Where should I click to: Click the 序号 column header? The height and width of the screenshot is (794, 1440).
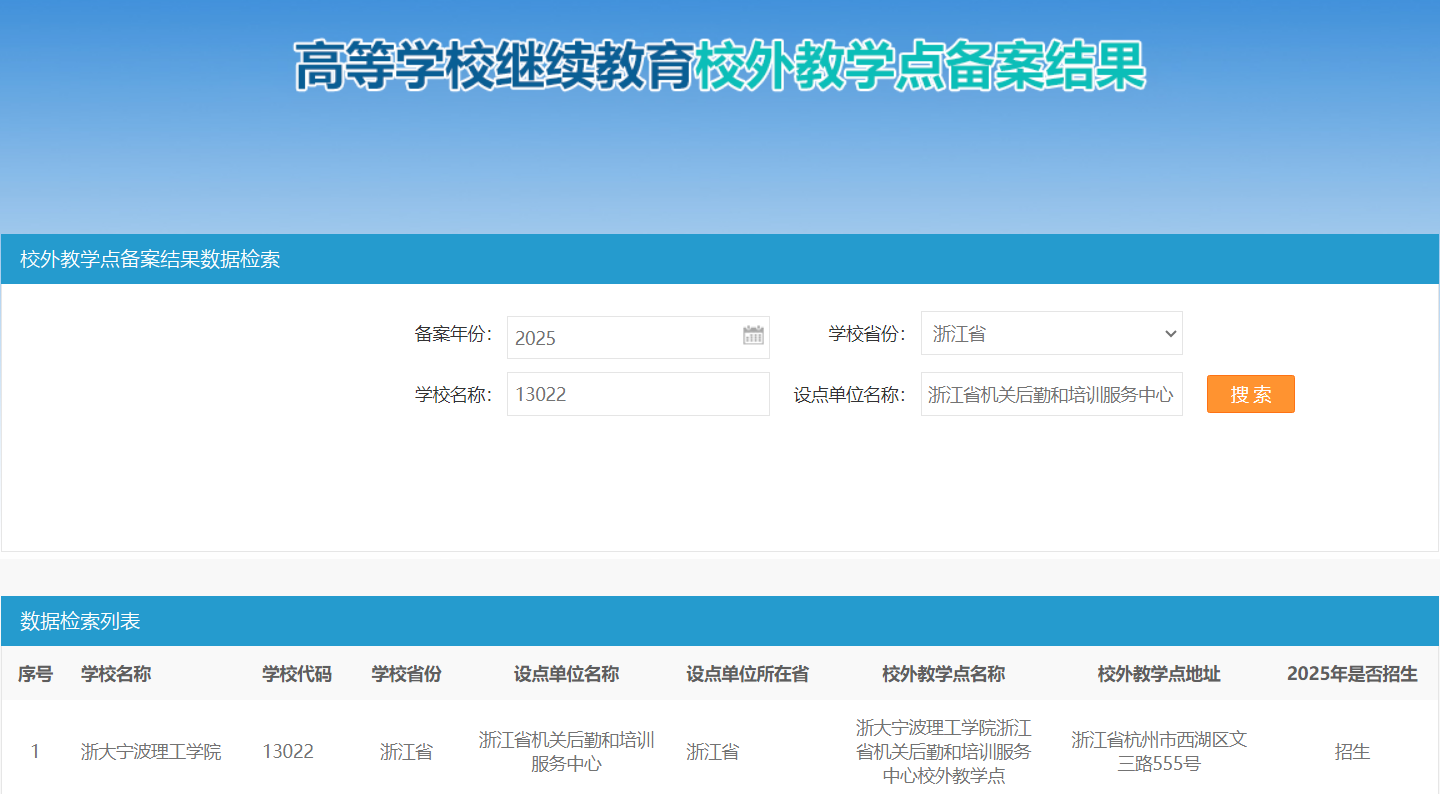click(x=35, y=674)
